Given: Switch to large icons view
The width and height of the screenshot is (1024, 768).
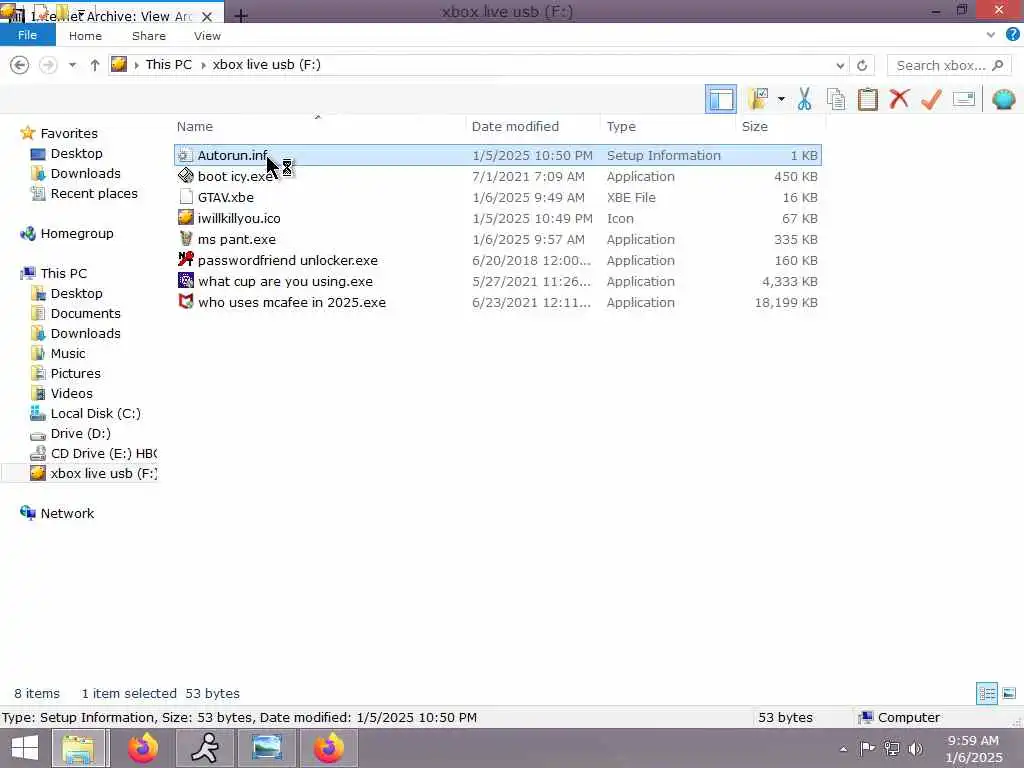Looking at the screenshot, I should 1009,694.
